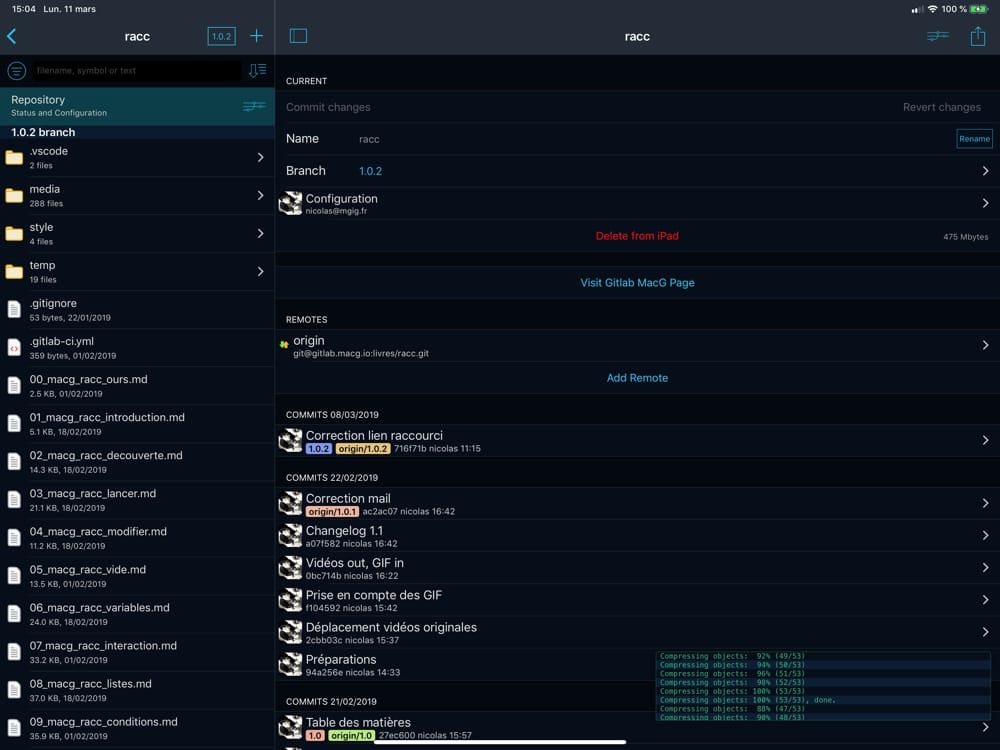Image resolution: width=1000 pixels, height=750 pixels.
Task: Open Correction mail commit avatar
Action: click(290, 503)
